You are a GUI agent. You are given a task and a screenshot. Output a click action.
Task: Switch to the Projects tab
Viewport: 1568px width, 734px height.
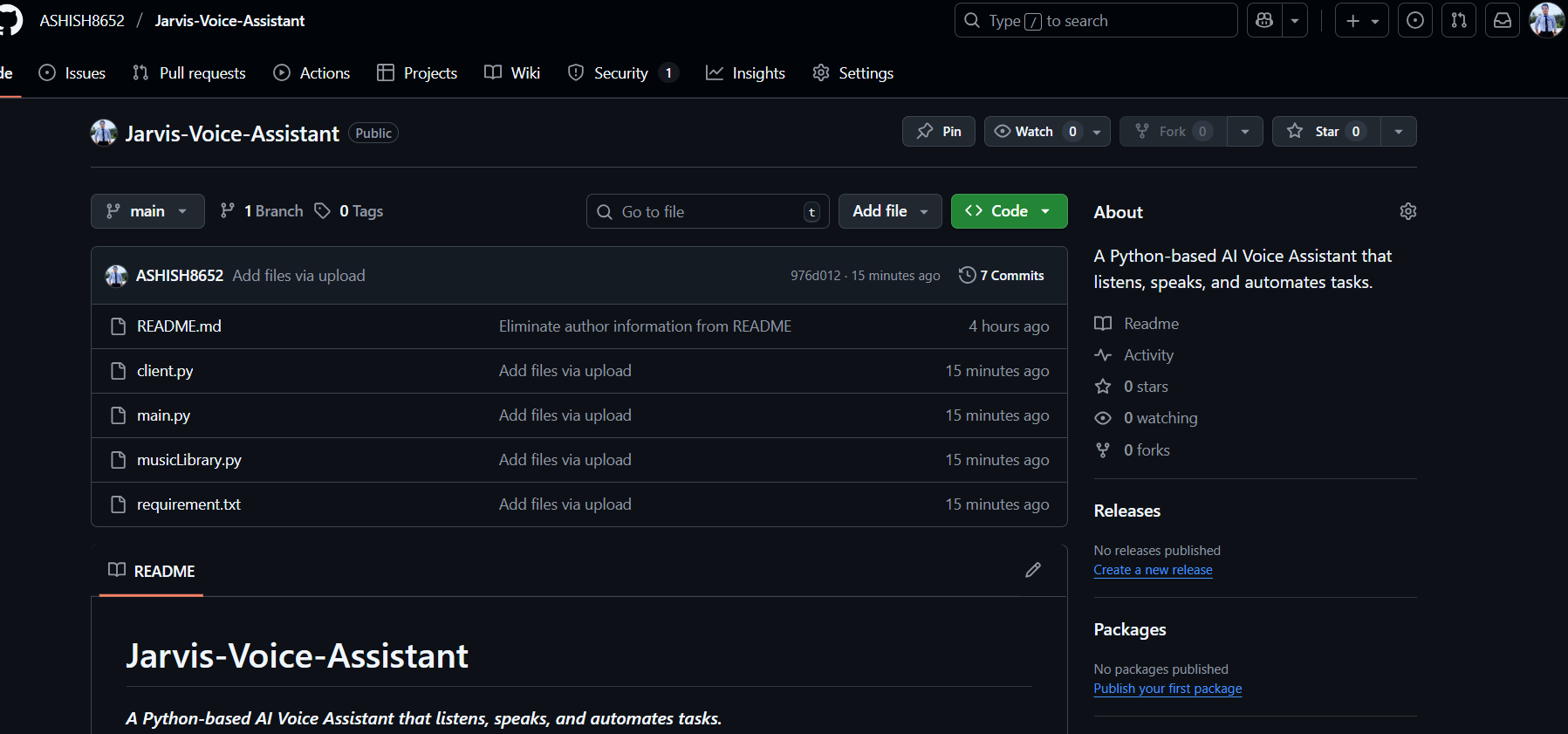[x=417, y=73]
